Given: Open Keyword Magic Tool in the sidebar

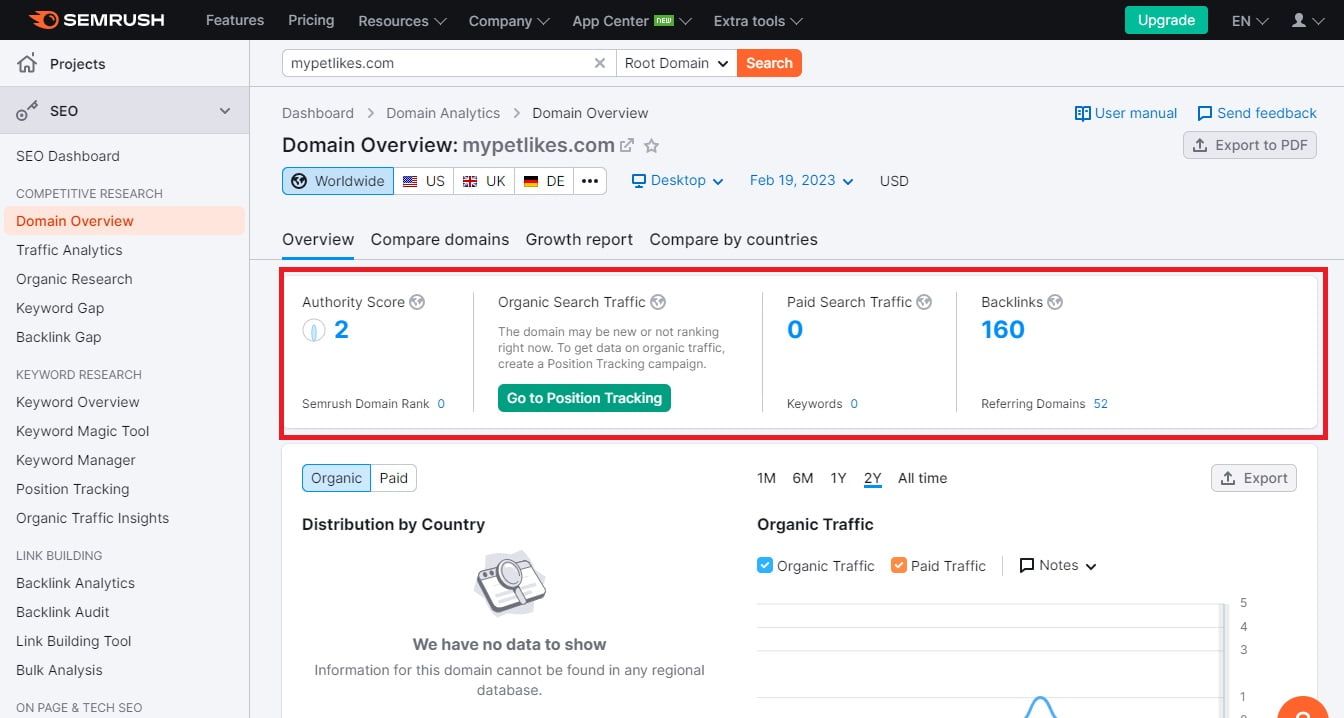Looking at the screenshot, I should (82, 431).
